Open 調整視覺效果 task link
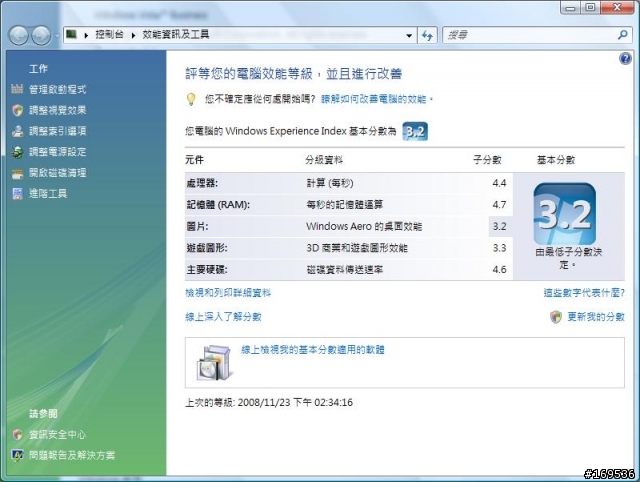The width and height of the screenshot is (640, 482). coord(58,110)
